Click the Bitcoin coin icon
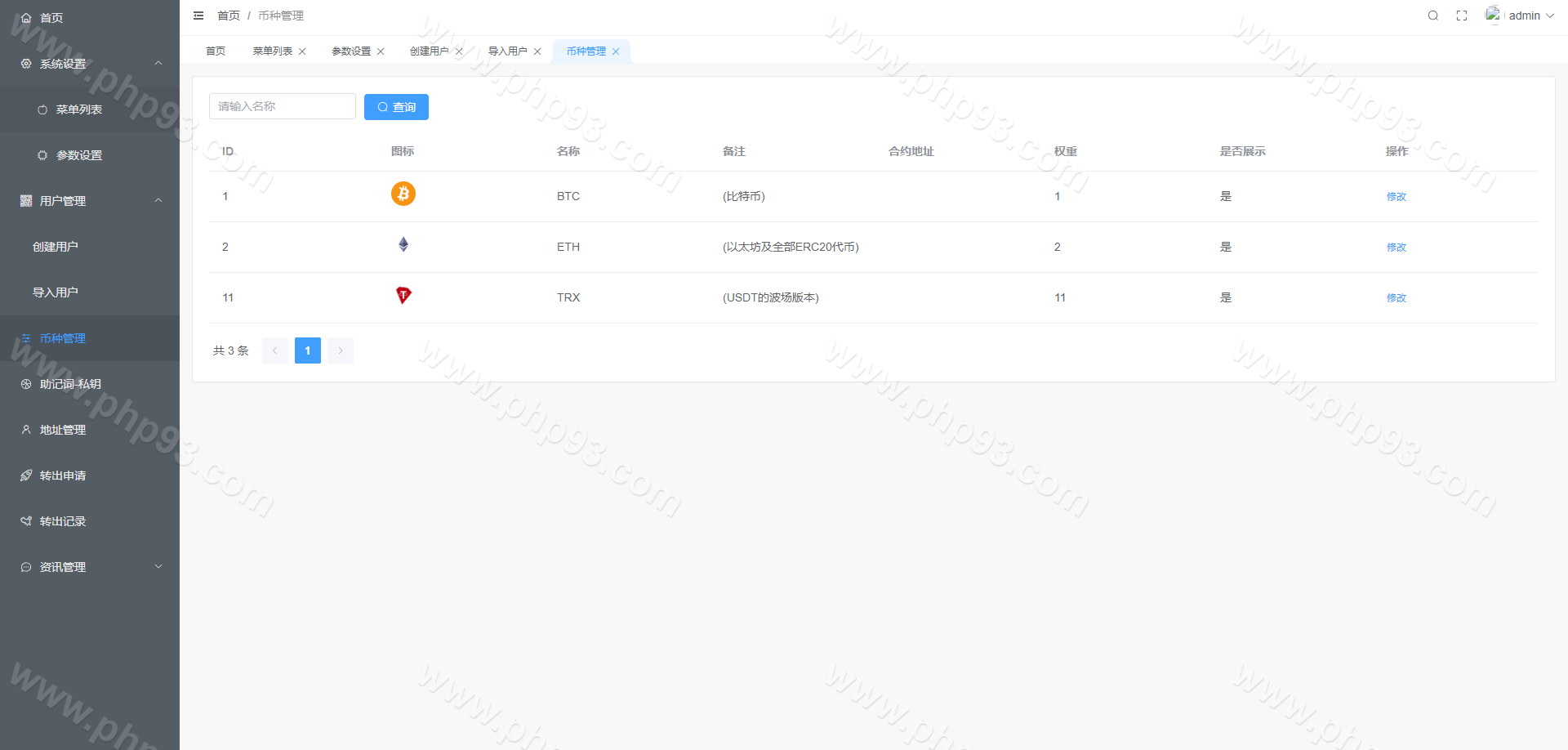This screenshot has height=750, width=1568. pyautogui.click(x=403, y=194)
